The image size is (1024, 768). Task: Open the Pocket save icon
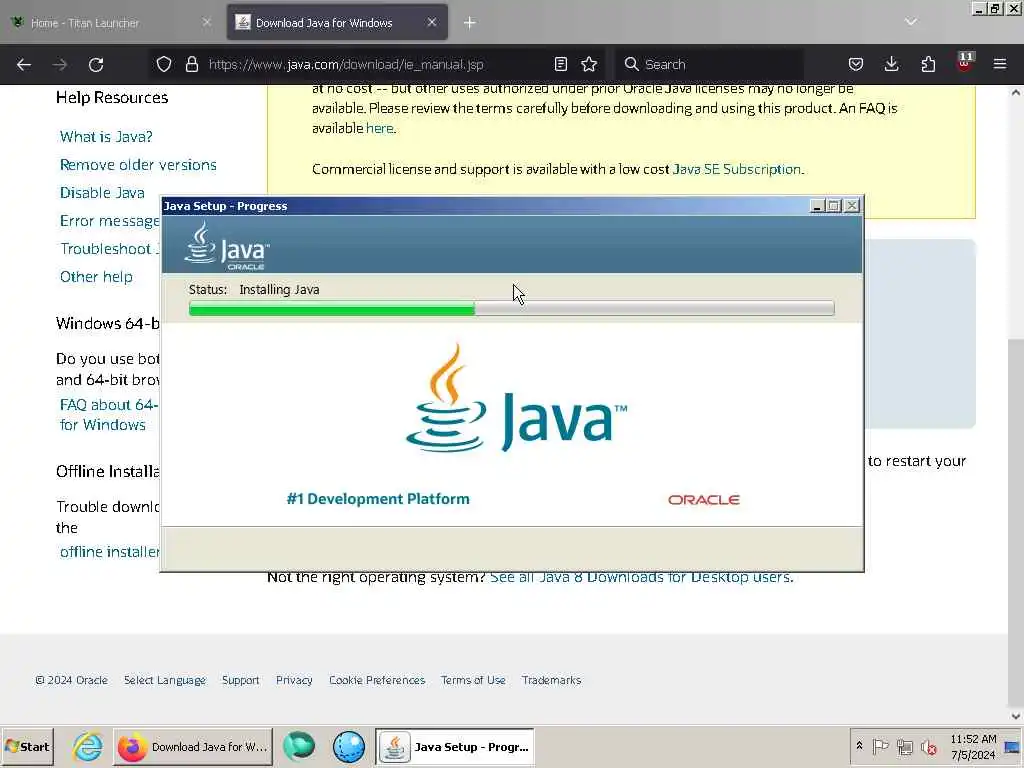[856, 64]
